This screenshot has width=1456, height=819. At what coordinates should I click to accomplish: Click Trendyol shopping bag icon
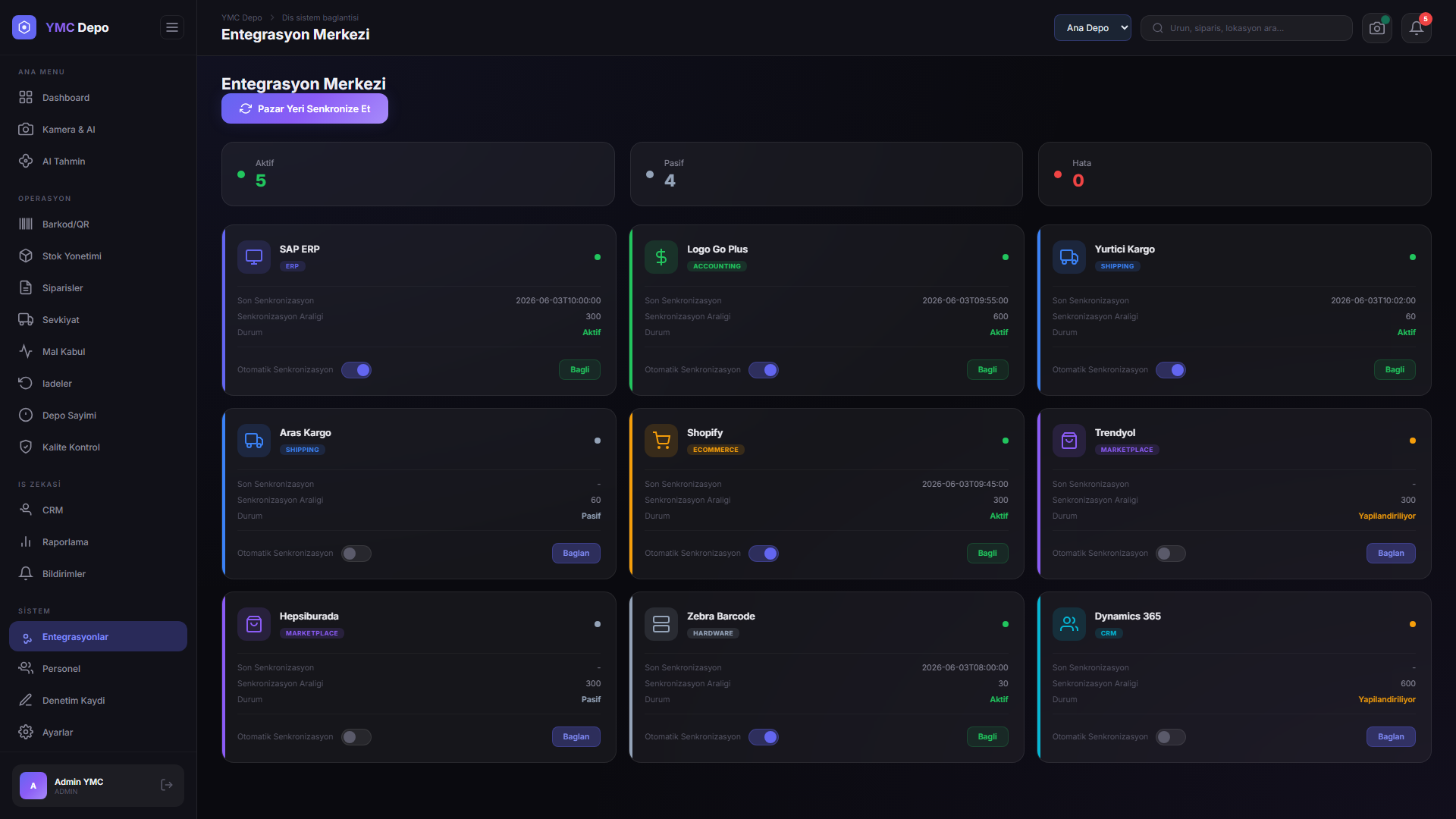[x=1069, y=441]
